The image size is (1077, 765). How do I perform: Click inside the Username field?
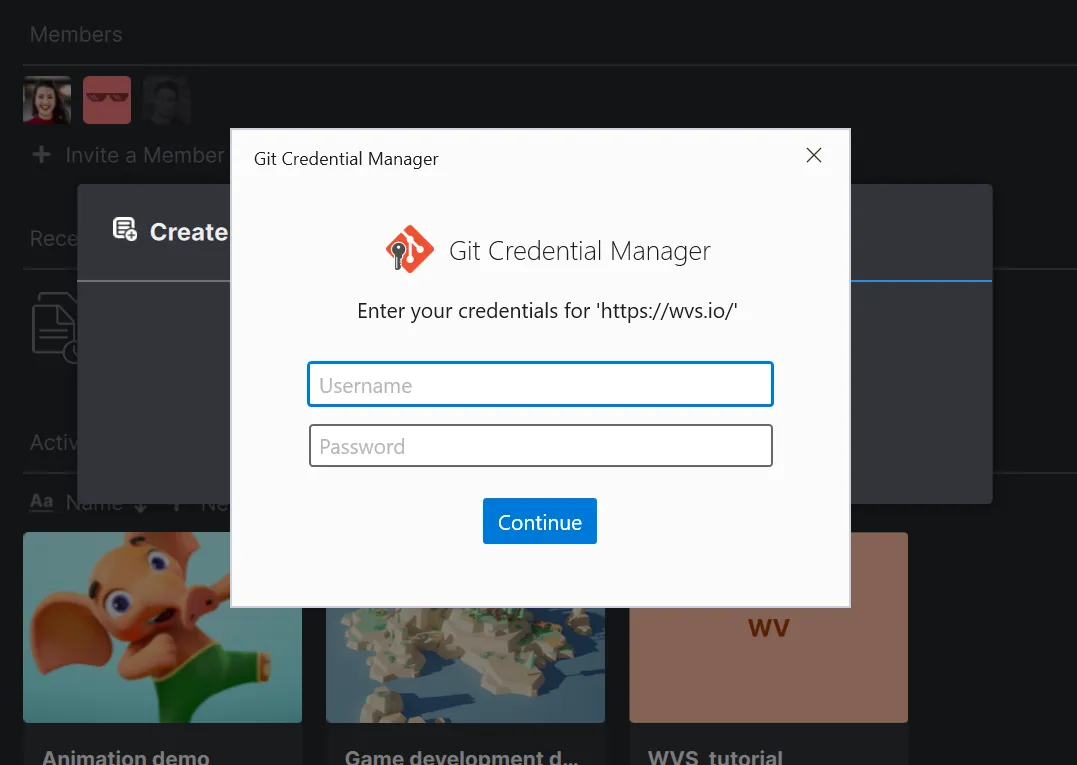pos(540,384)
